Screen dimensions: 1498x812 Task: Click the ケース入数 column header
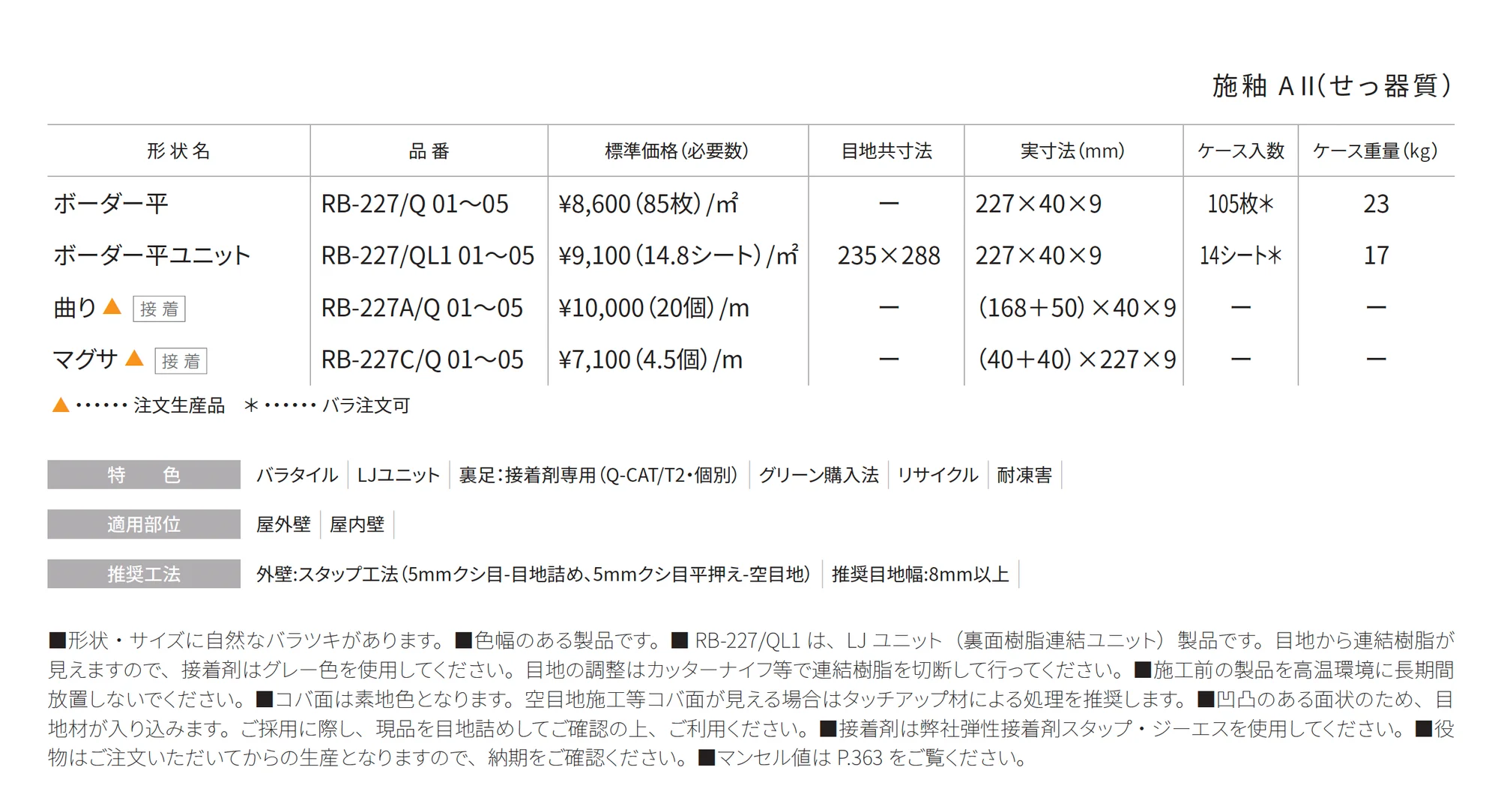click(1241, 151)
